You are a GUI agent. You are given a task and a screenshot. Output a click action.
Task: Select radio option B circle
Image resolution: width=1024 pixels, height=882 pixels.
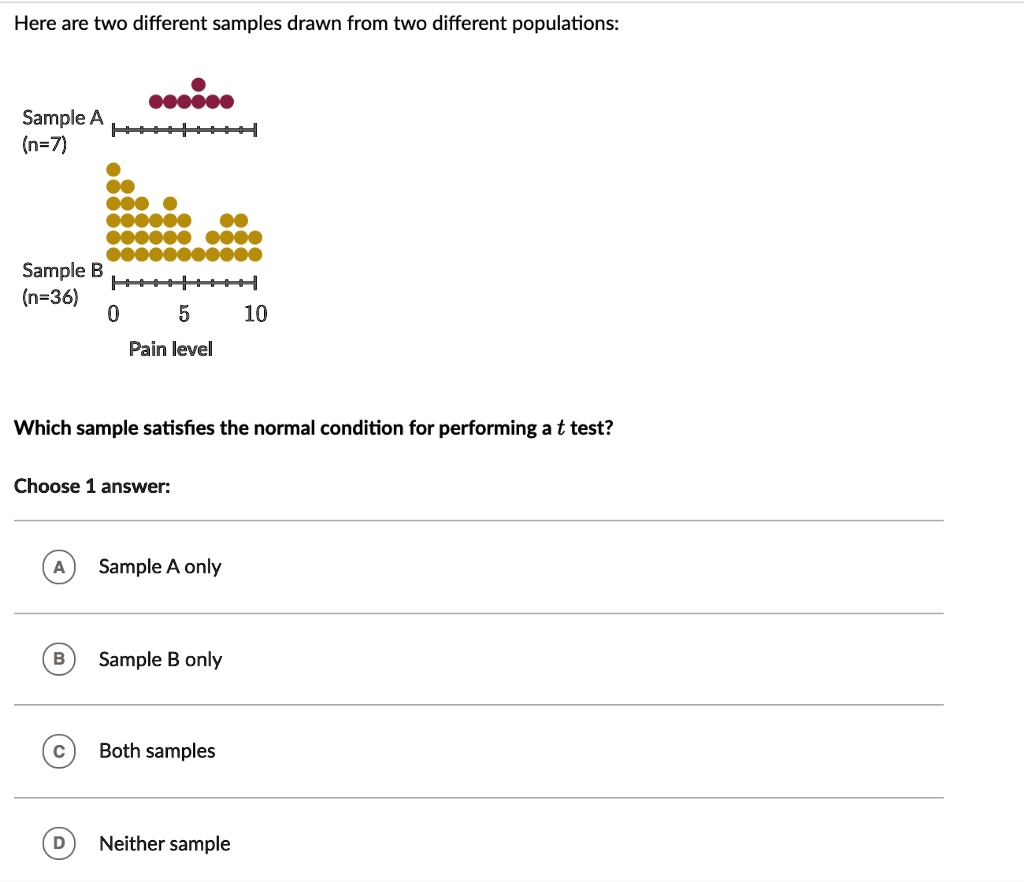(59, 659)
